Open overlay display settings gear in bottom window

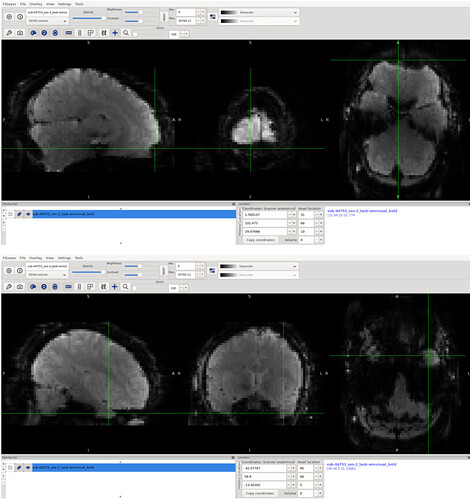(9, 271)
